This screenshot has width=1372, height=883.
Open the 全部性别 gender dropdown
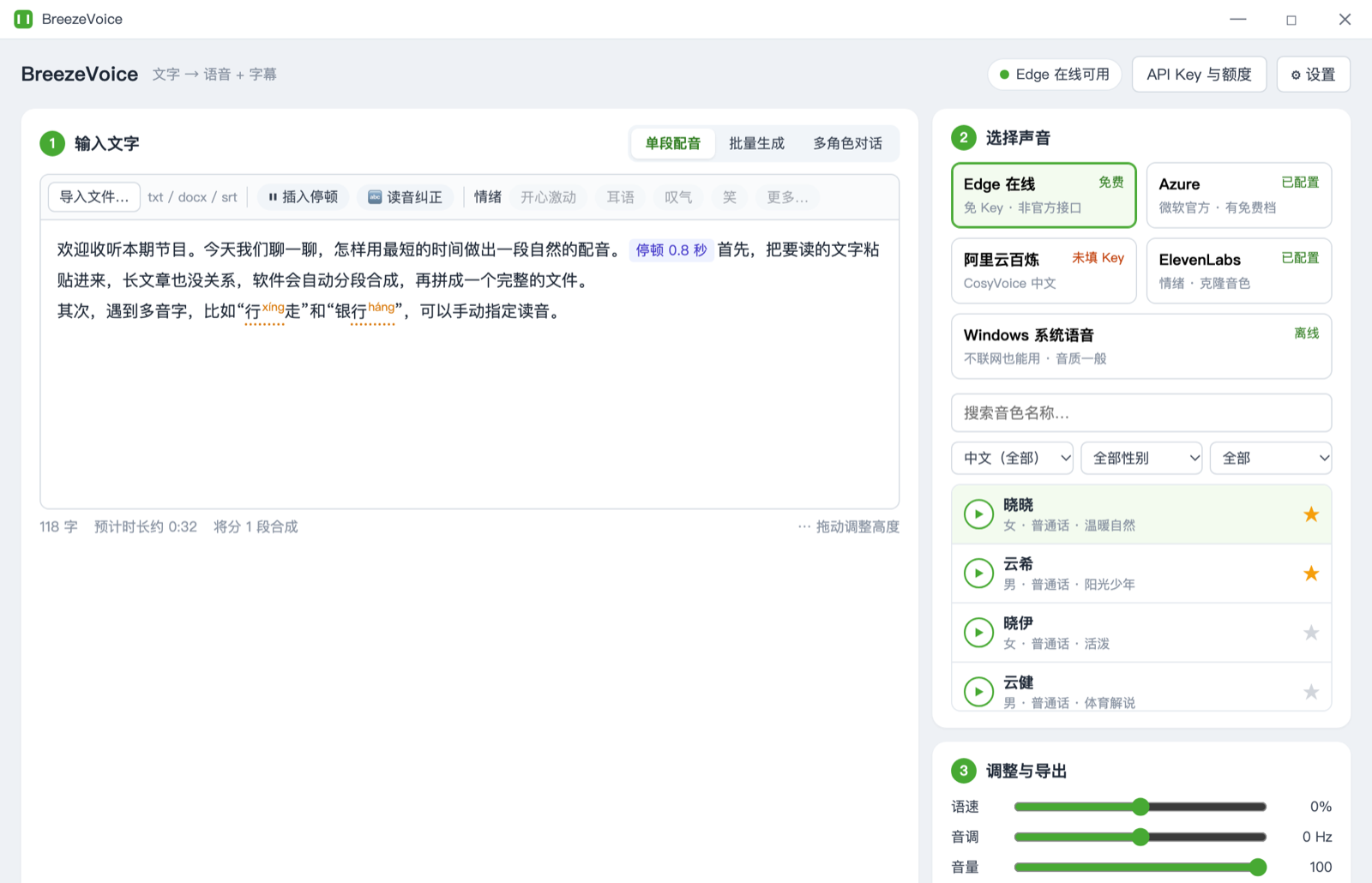(1142, 458)
